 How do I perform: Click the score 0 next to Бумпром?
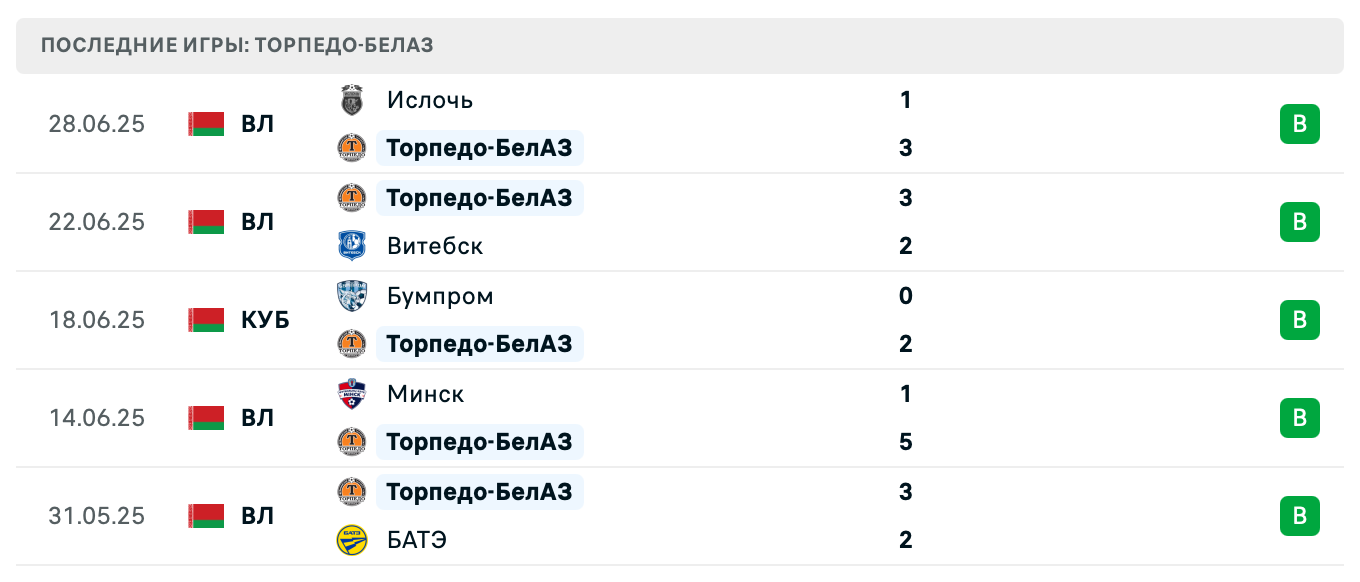tap(905, 296)
